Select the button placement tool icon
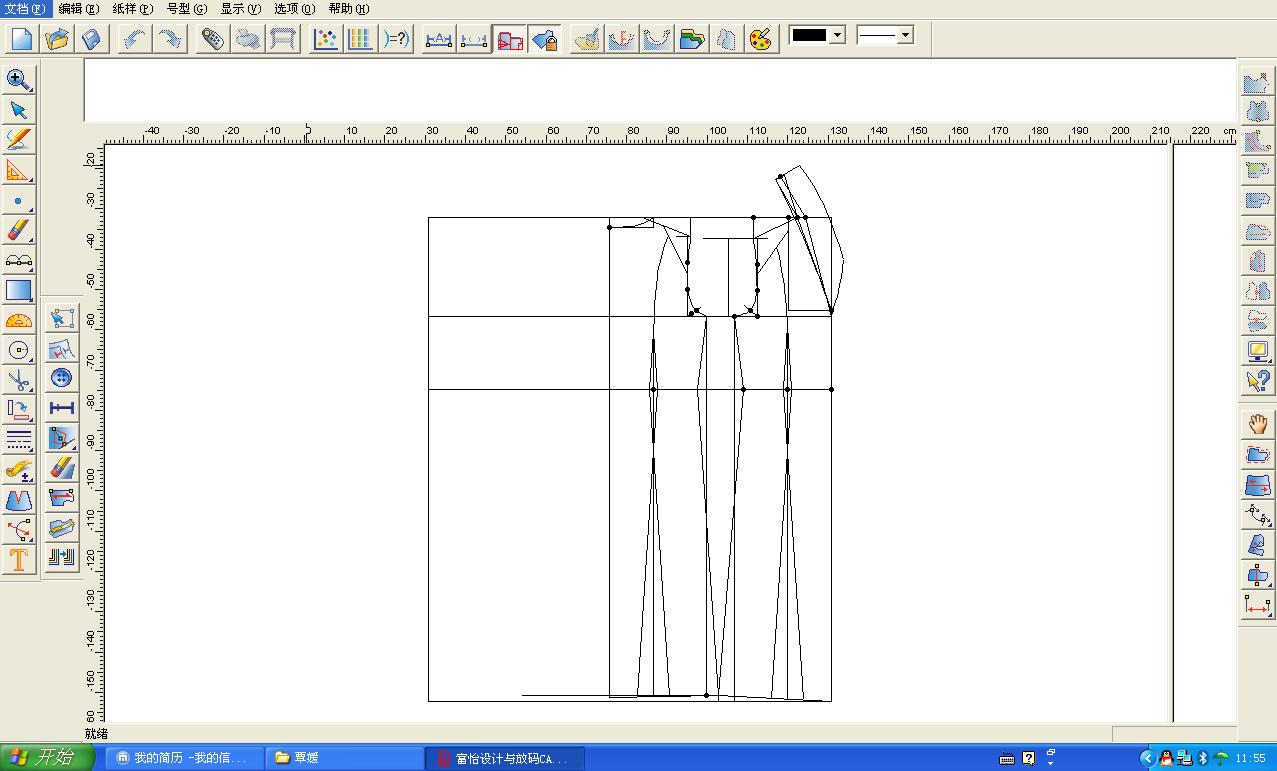This screenshot has width=1277, height=771. 61,378
